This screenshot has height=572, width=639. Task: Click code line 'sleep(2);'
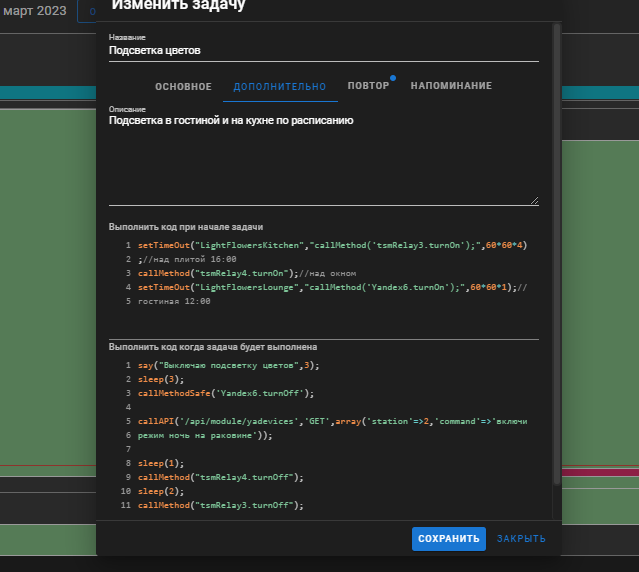tap(161, 491)
